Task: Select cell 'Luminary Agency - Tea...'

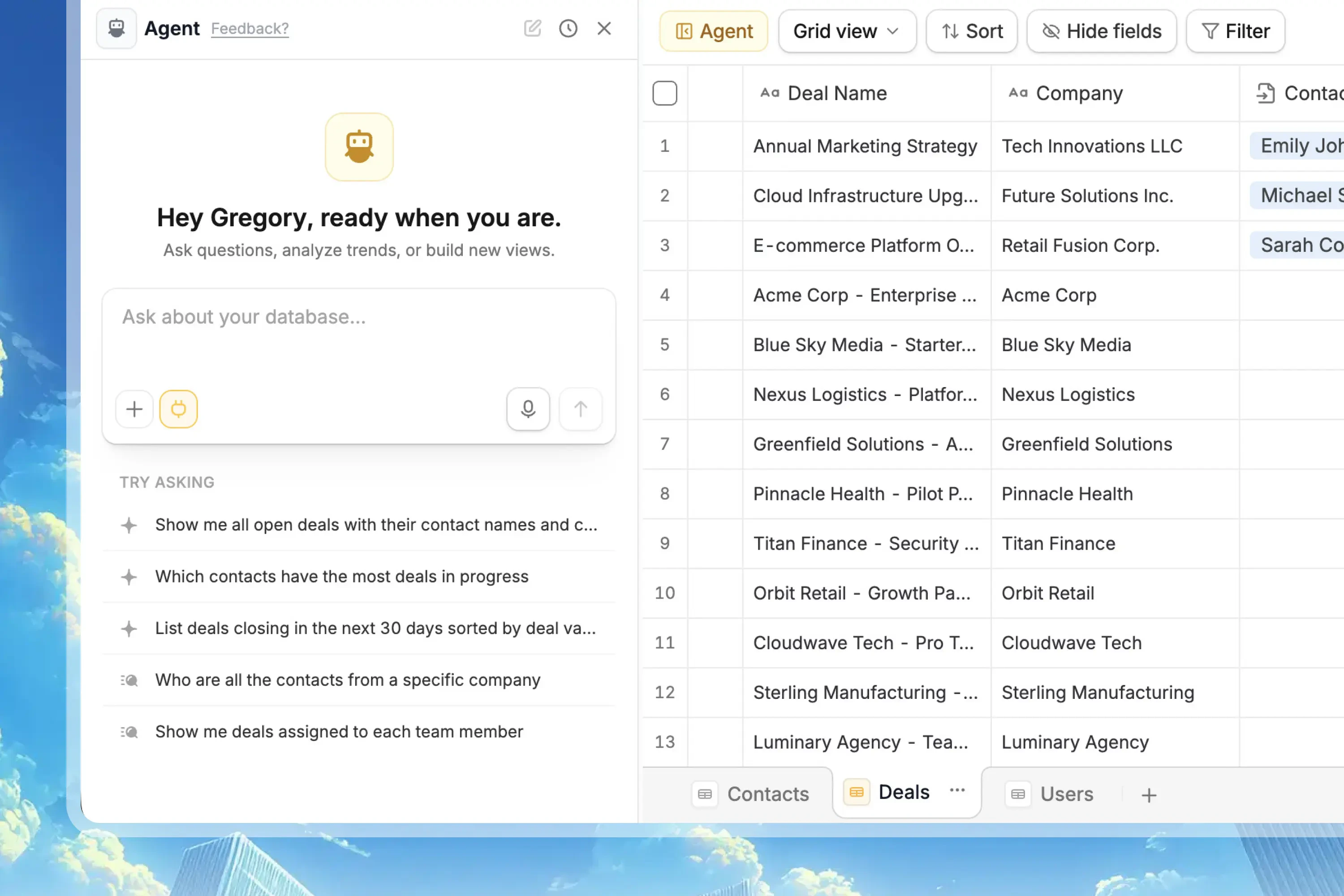Action: (866, 742)
